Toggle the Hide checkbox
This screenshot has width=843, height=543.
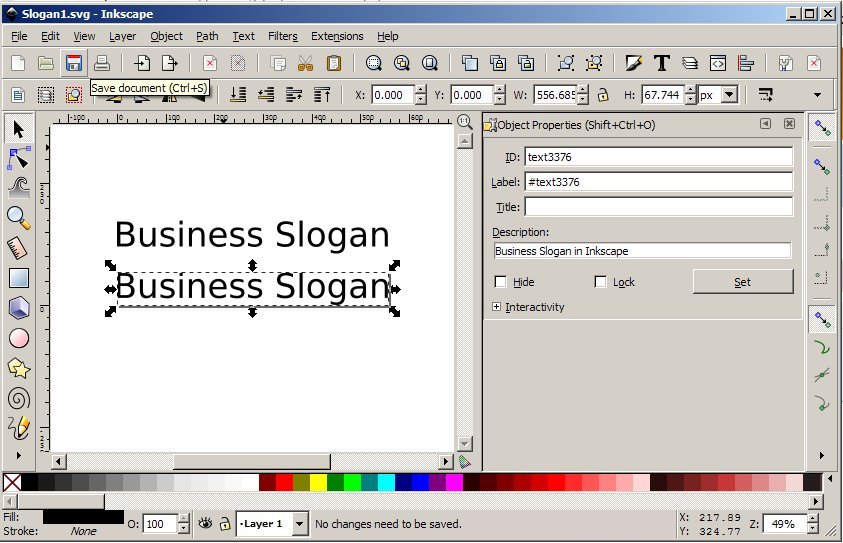[501, 282]
